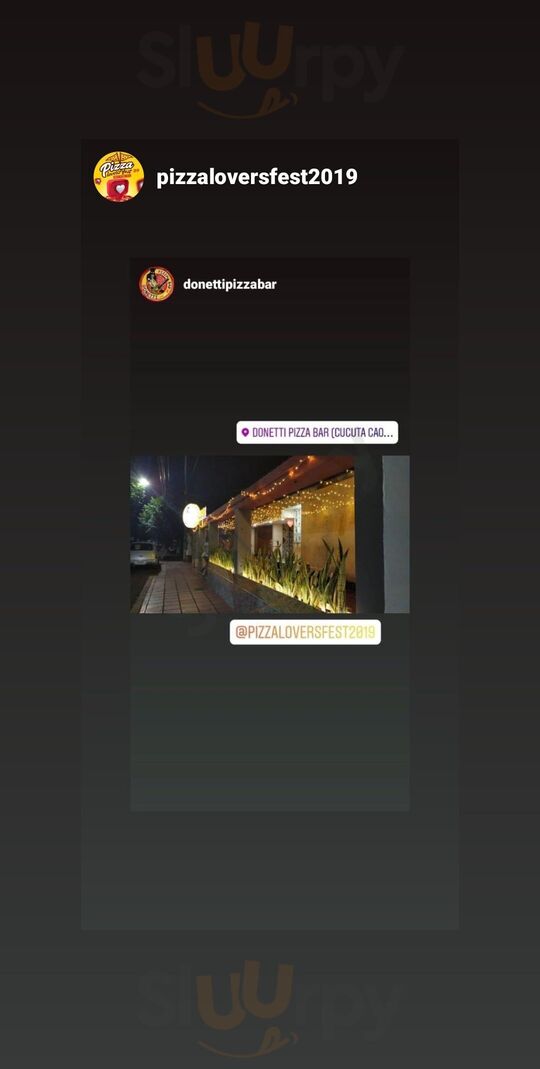
Task: Open the restaurant exterior night photo
Action: click(x=270, y=534)
